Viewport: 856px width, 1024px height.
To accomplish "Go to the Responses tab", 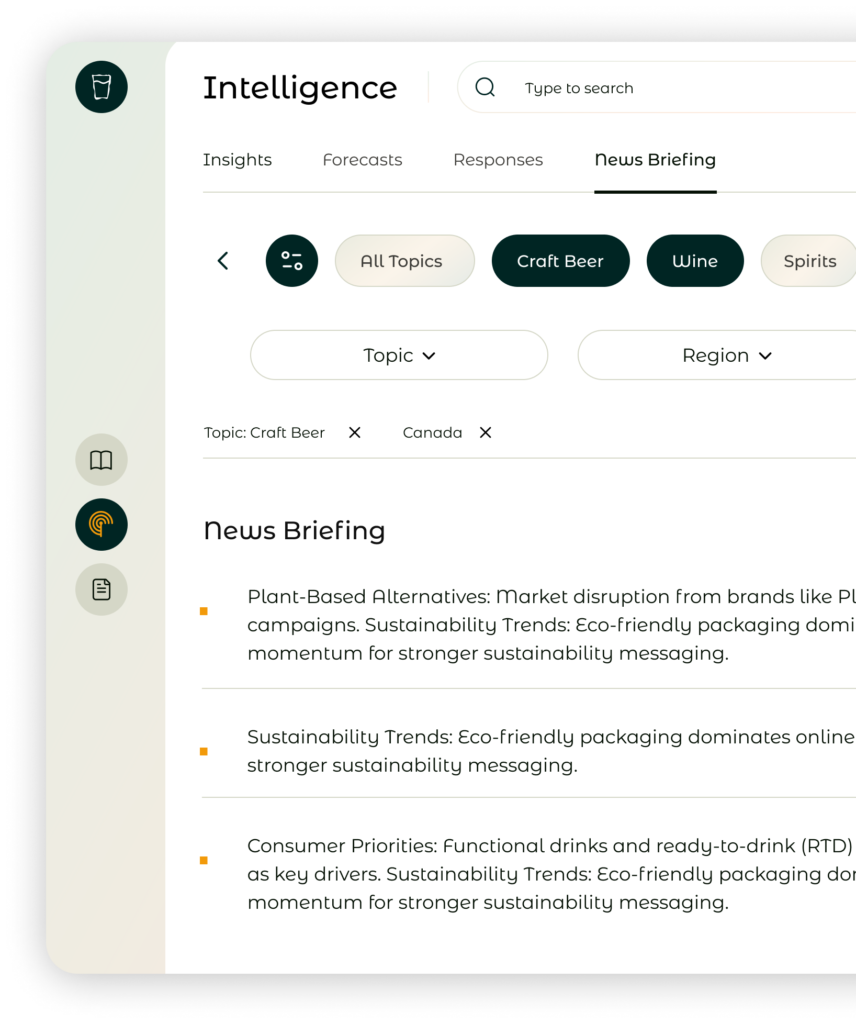I will tap(498, 160).
